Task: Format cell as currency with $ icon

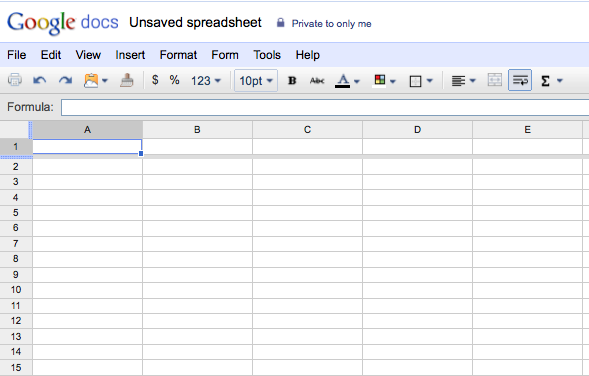Action: pos(155,80)
